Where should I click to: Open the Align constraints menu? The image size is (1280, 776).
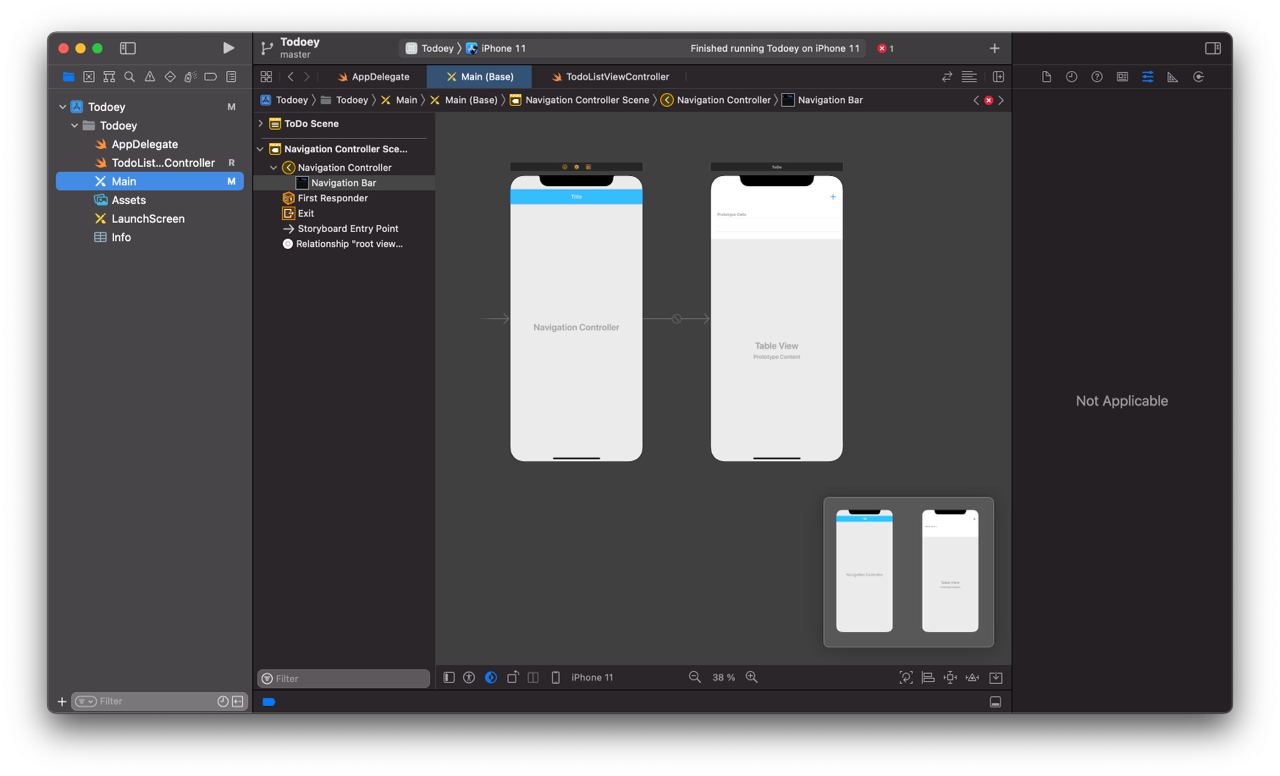pyautogui.click(x=928, y=677)
